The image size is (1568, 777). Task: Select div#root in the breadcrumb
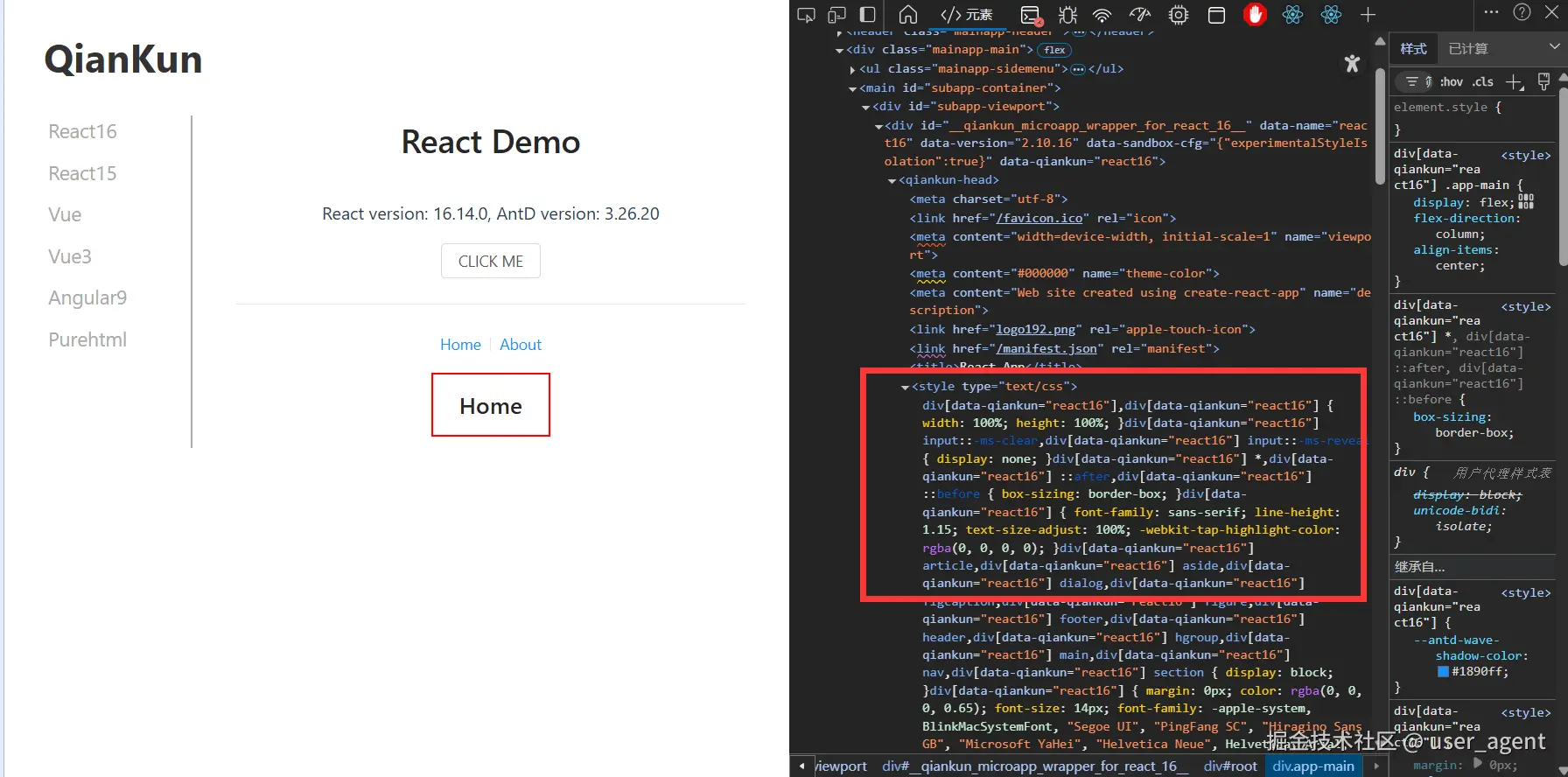pyautogui.click(x=1230, y=766)
